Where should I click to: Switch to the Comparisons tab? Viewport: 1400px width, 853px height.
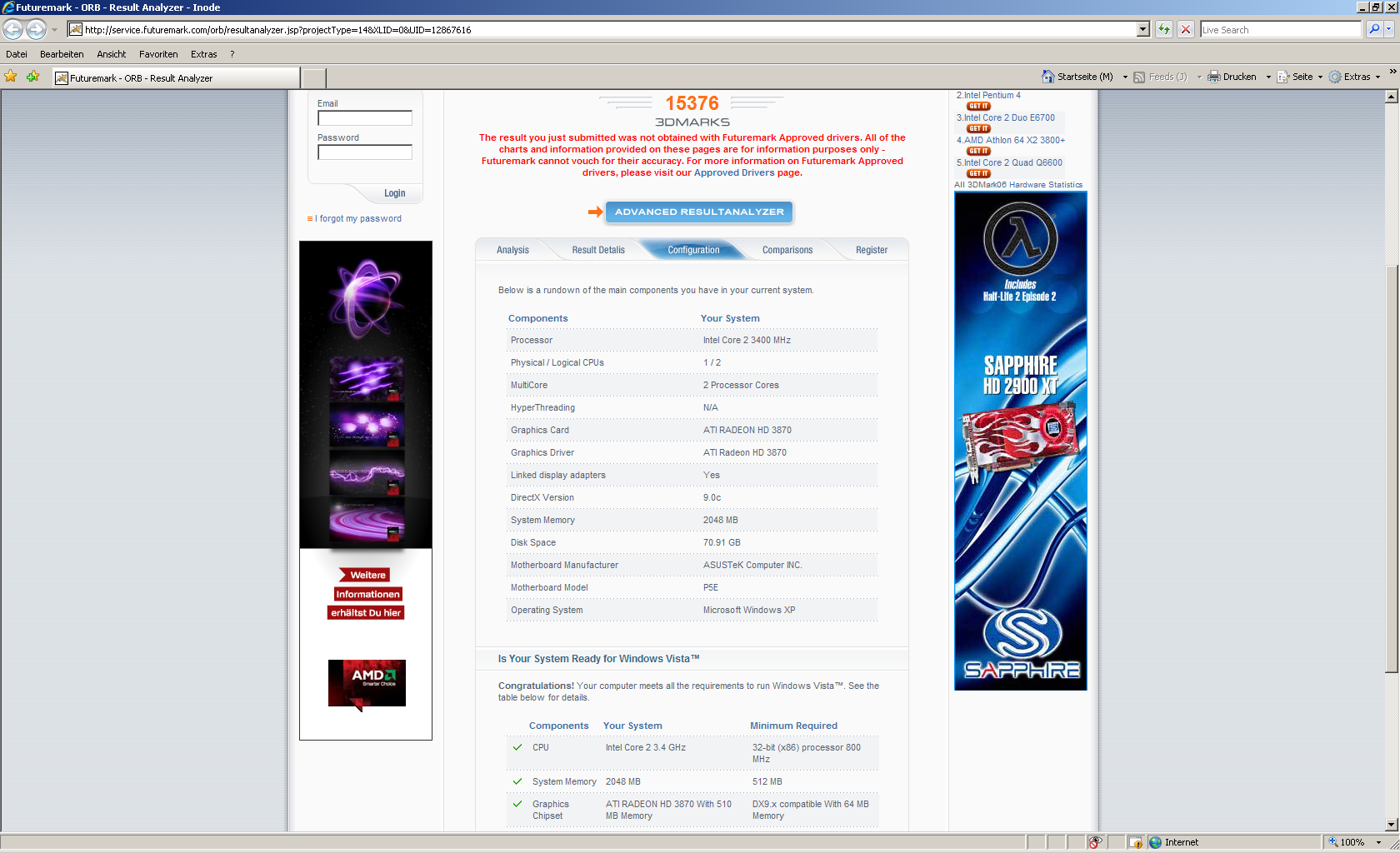787,250
